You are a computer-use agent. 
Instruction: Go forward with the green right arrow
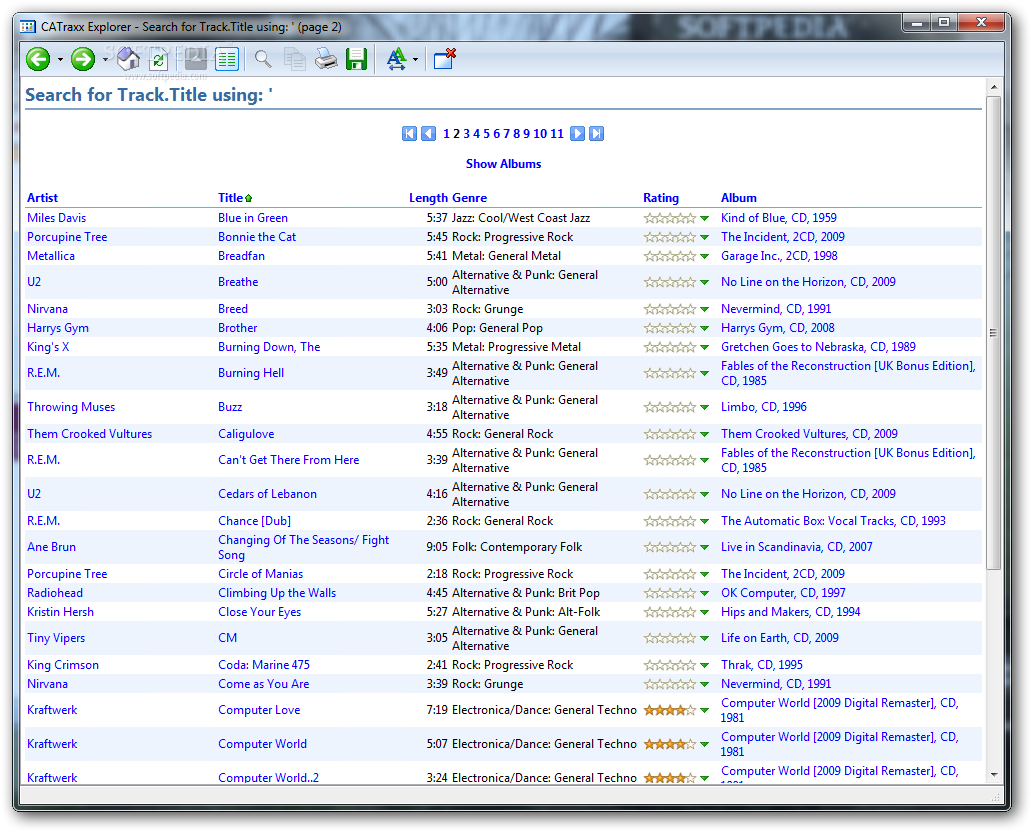[x=83, y=59]
